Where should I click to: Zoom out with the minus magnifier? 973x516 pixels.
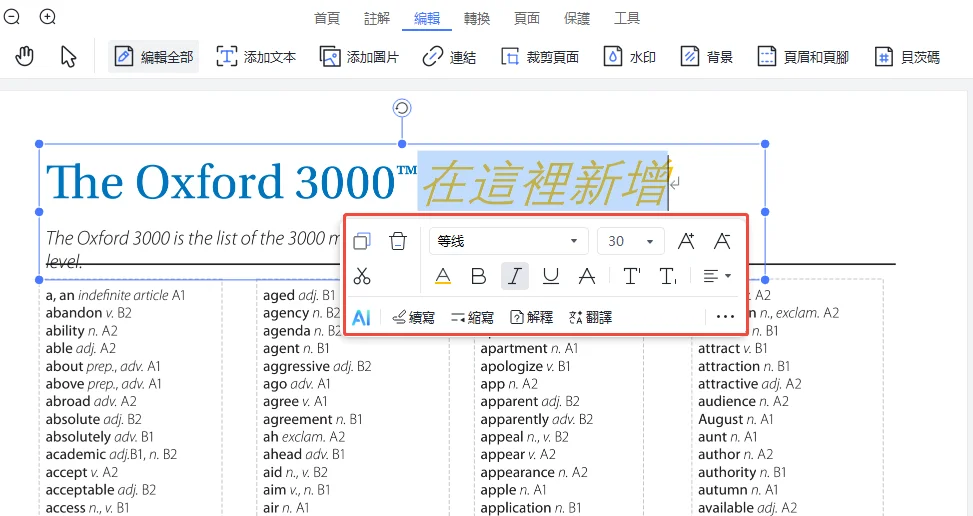click(12, 17)
